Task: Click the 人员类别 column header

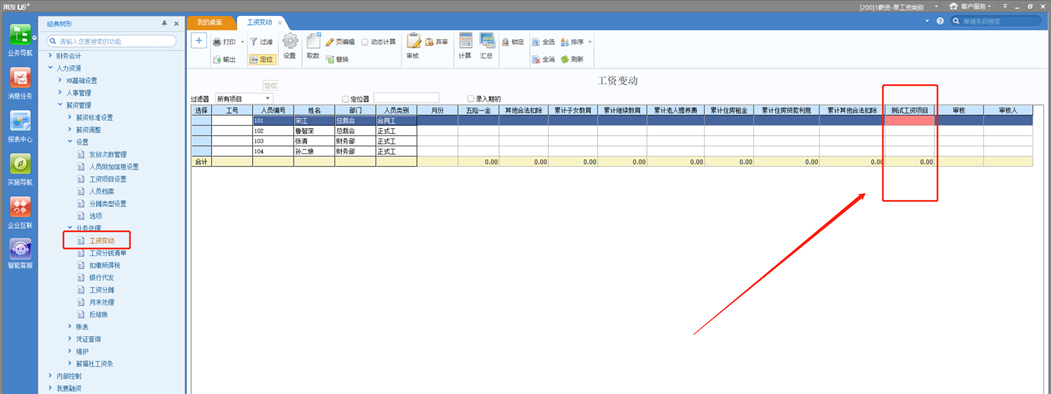Action: (x=396, y=110)
